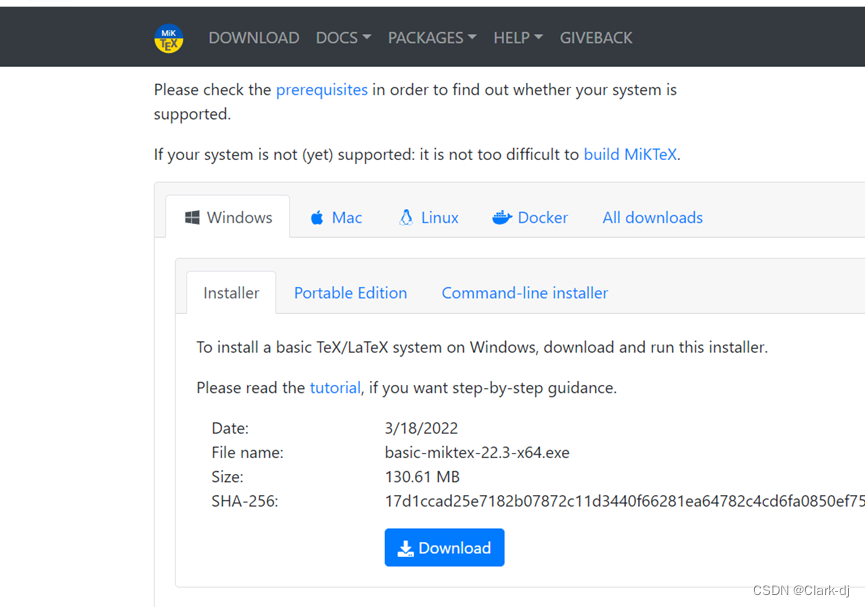The image size is (865, 607).
Task: Click the Apple icon beside Mac
Action: (x=317, y=217)
